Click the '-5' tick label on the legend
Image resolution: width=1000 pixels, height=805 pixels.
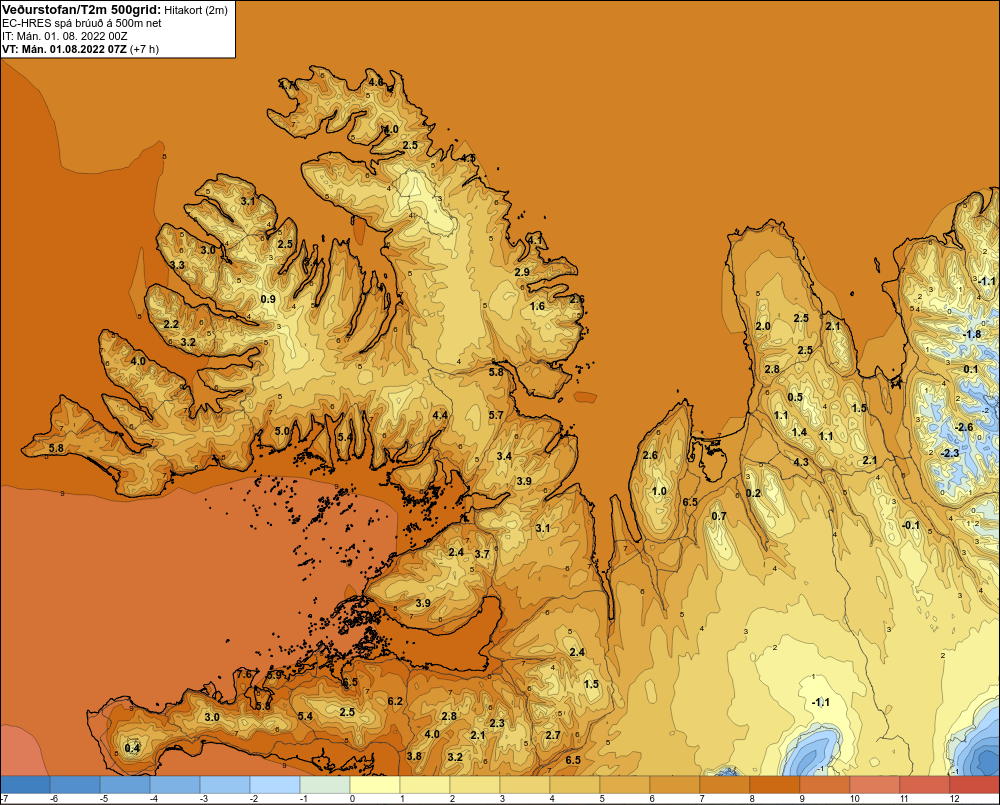point(103,799)
